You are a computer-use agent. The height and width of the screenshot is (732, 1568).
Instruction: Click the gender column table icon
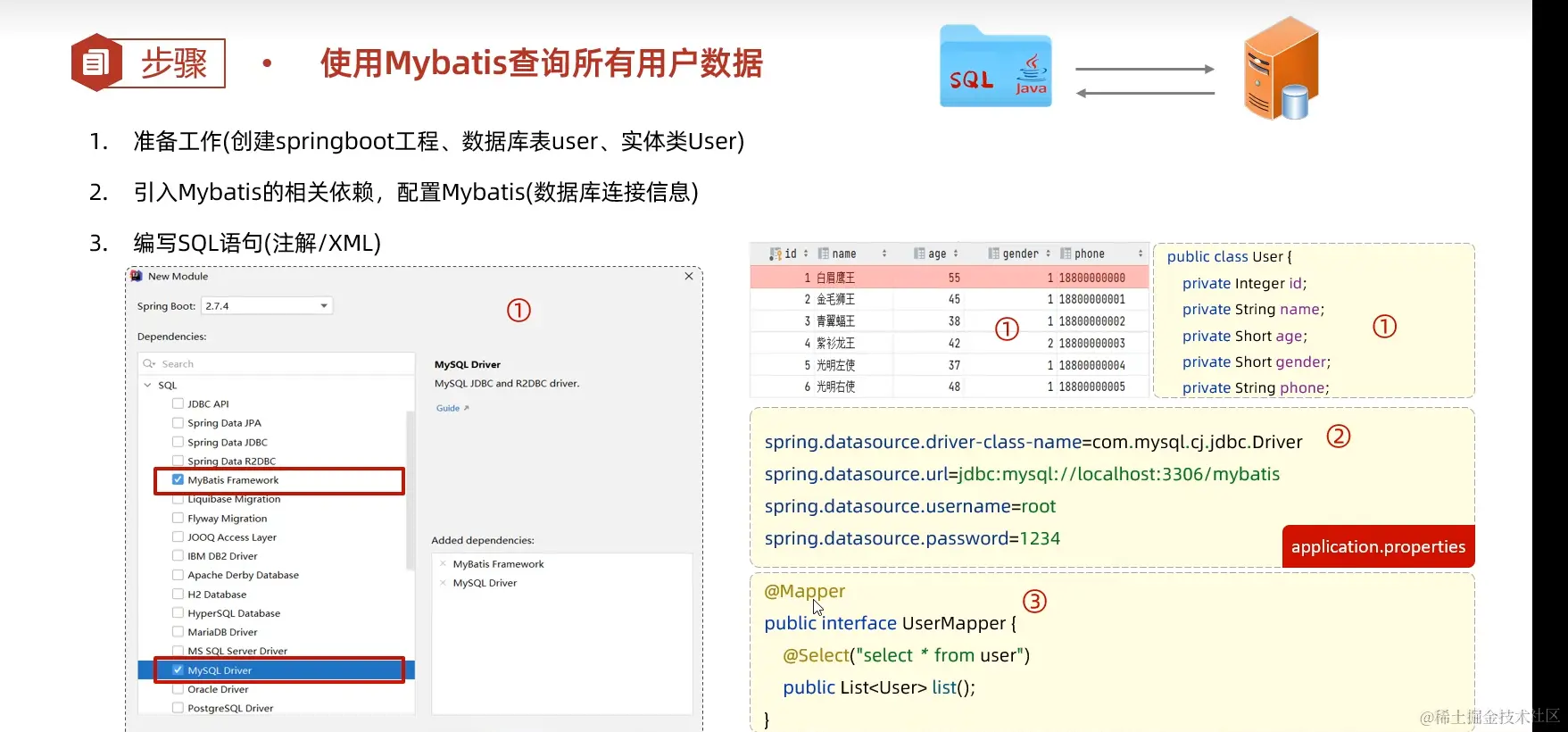tap(993, 254)
